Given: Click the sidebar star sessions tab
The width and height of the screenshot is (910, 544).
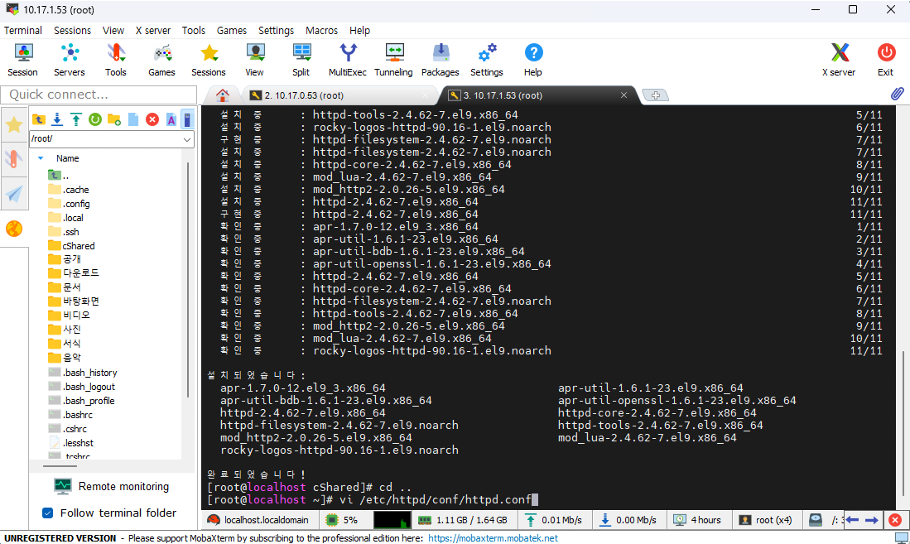Looking at the screenshot, I should tap(14, 124).
